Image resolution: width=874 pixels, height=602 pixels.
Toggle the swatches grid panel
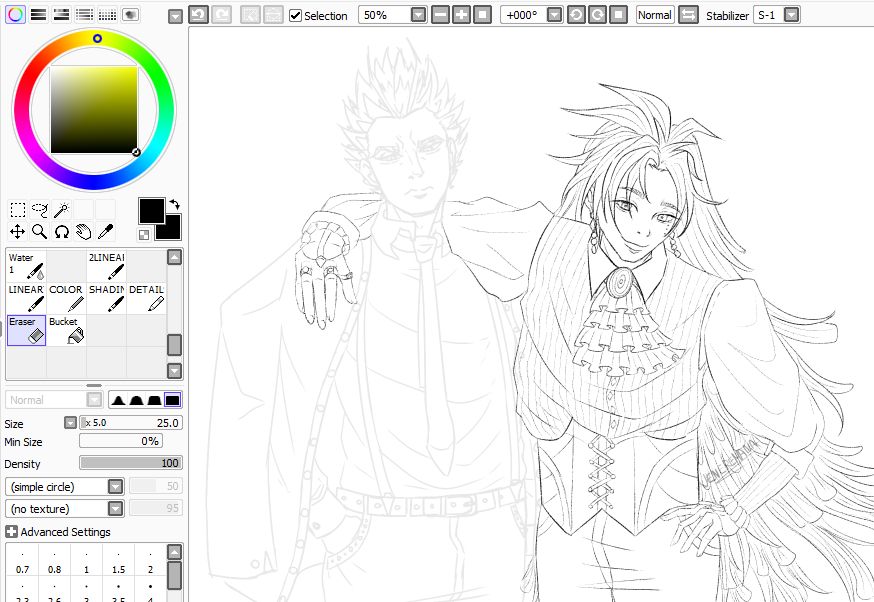[x=107, y=14]
